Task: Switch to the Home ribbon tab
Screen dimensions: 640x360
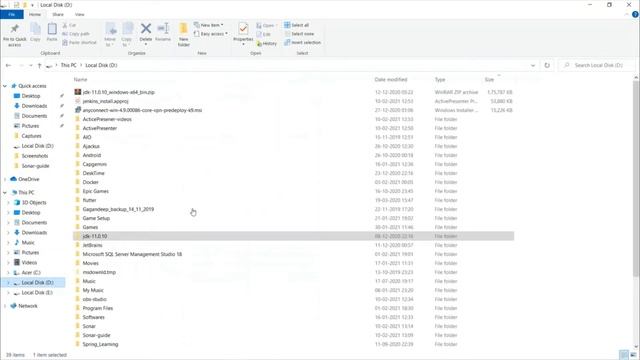Action: coord(35,14)
